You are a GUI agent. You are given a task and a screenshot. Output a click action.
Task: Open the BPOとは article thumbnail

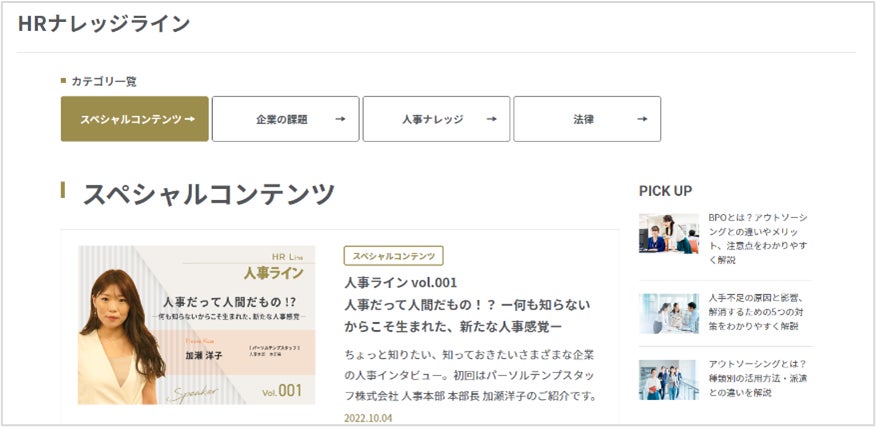click(x=668, y=233)
